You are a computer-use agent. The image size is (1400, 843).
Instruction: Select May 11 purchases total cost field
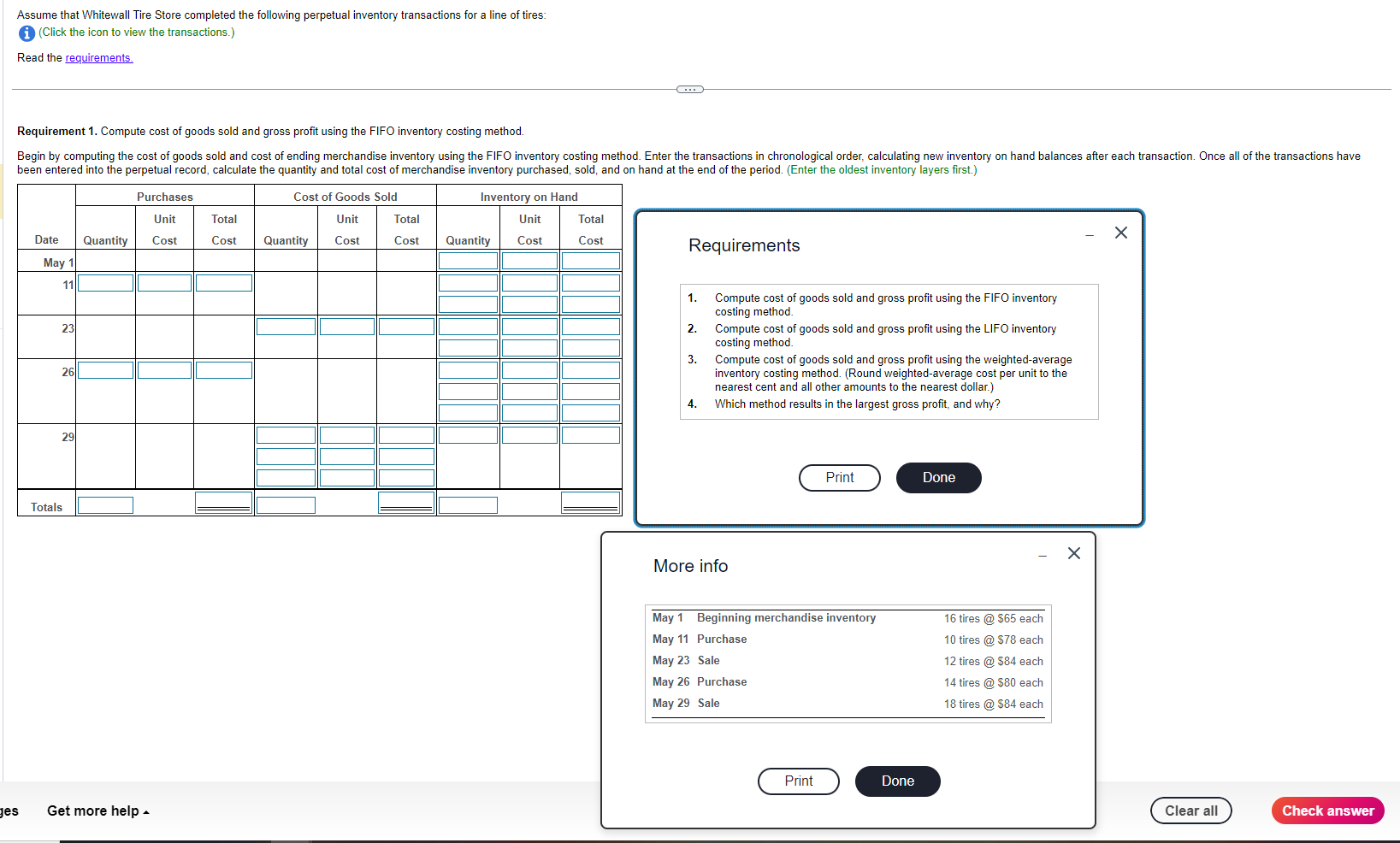[224, 283]
